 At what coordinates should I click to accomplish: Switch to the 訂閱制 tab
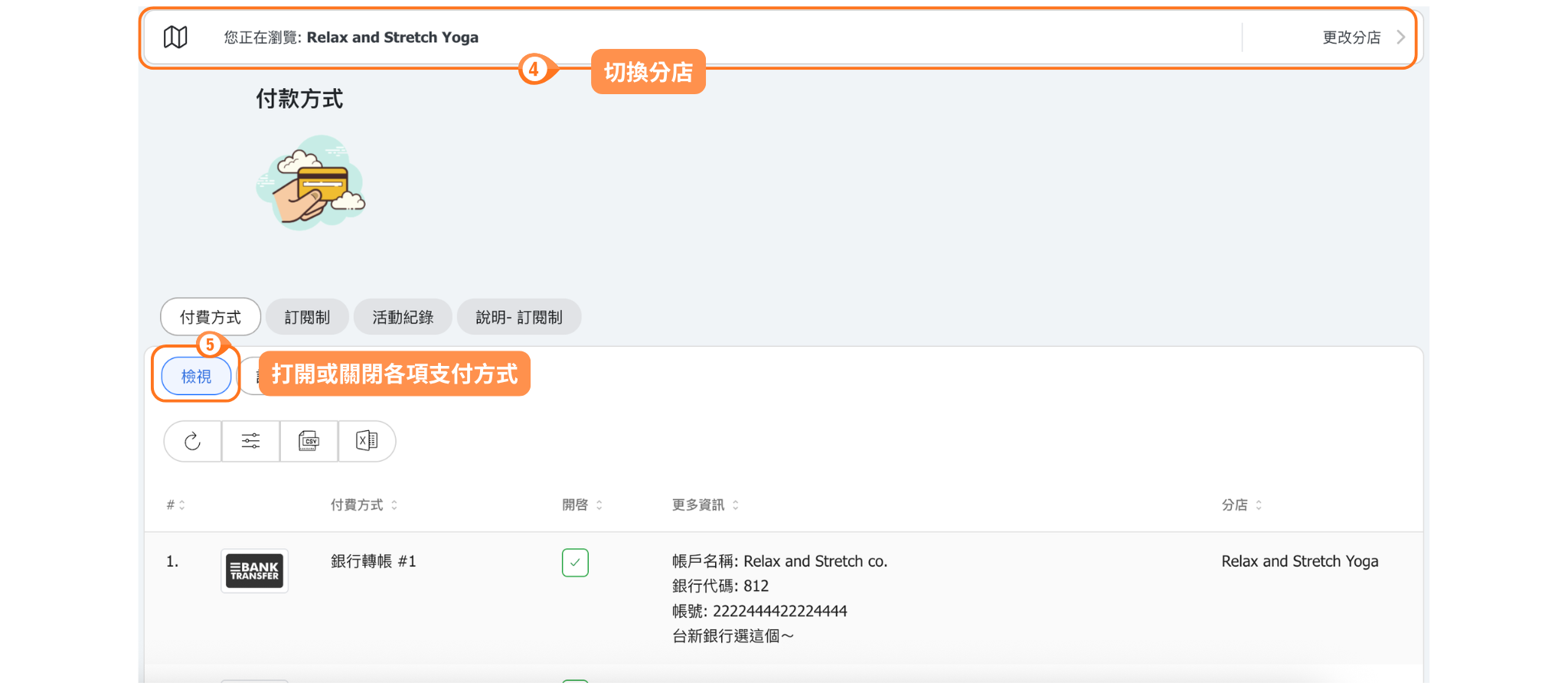coord(307,317)
